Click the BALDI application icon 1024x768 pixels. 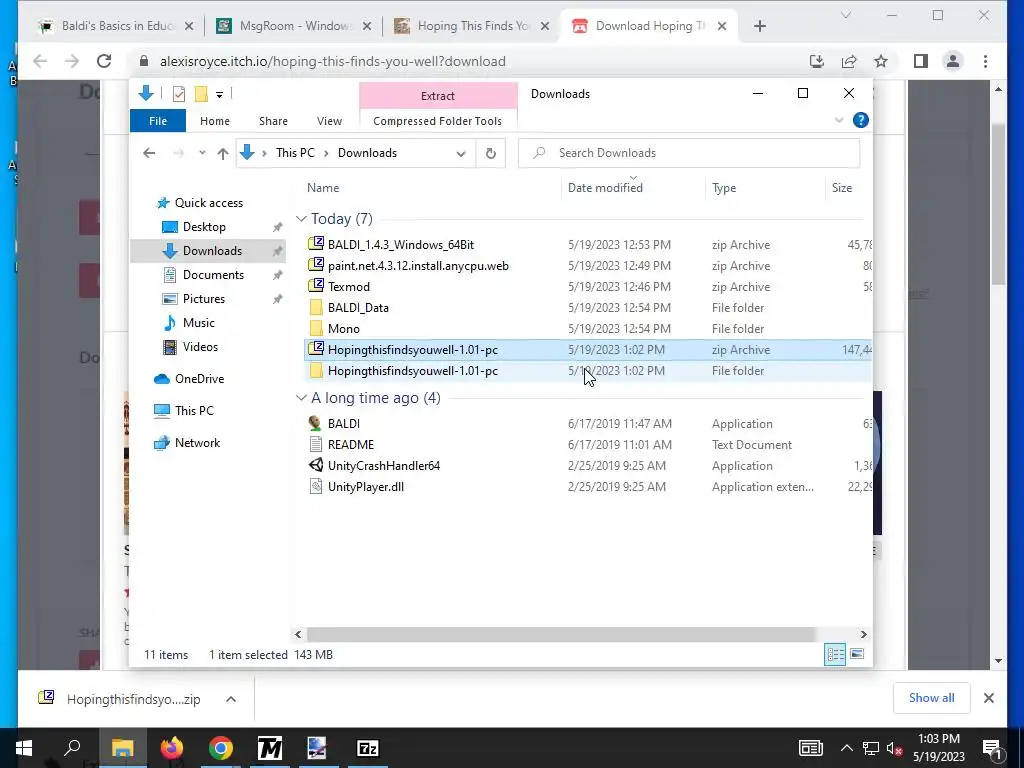(x=315, y=423)
